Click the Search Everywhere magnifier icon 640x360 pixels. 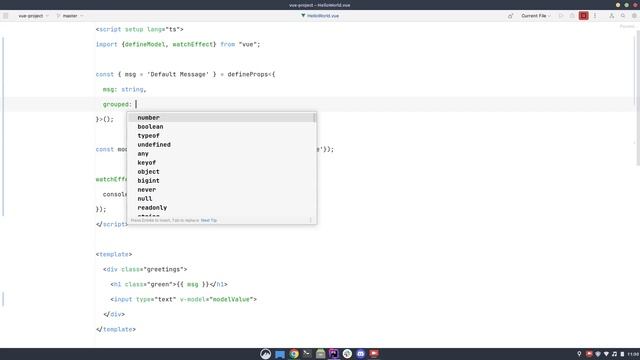[x=623, y=16]
